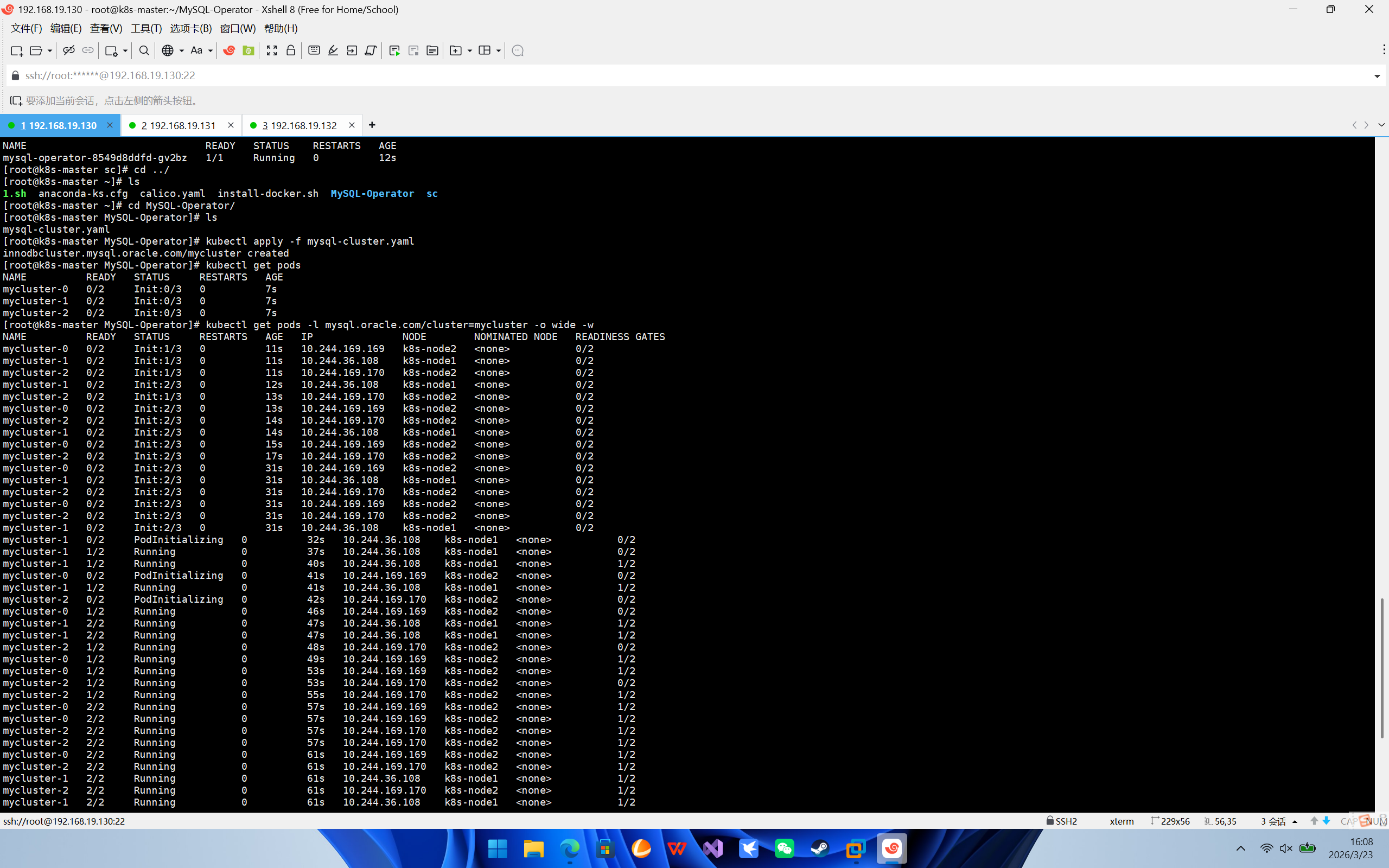Click the grey upload arrow in status bar
Image resolution: width=1389 pixels, height=868 pixels.
coord(1314,821)
